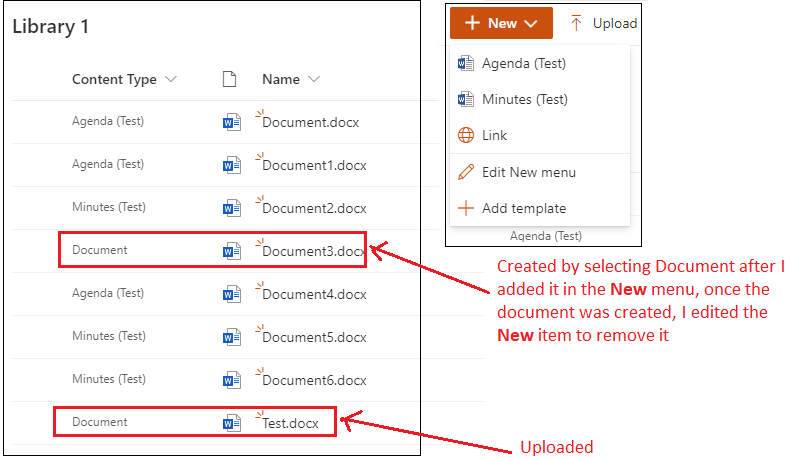Expand the Name column dropdown
The height and width of the screenshot is (459, 788).
314,79
